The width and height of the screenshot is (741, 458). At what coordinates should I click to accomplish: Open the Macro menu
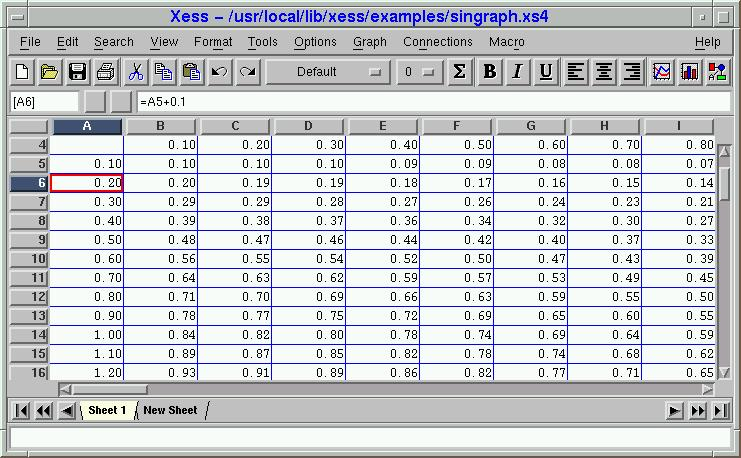pos(507,42)
